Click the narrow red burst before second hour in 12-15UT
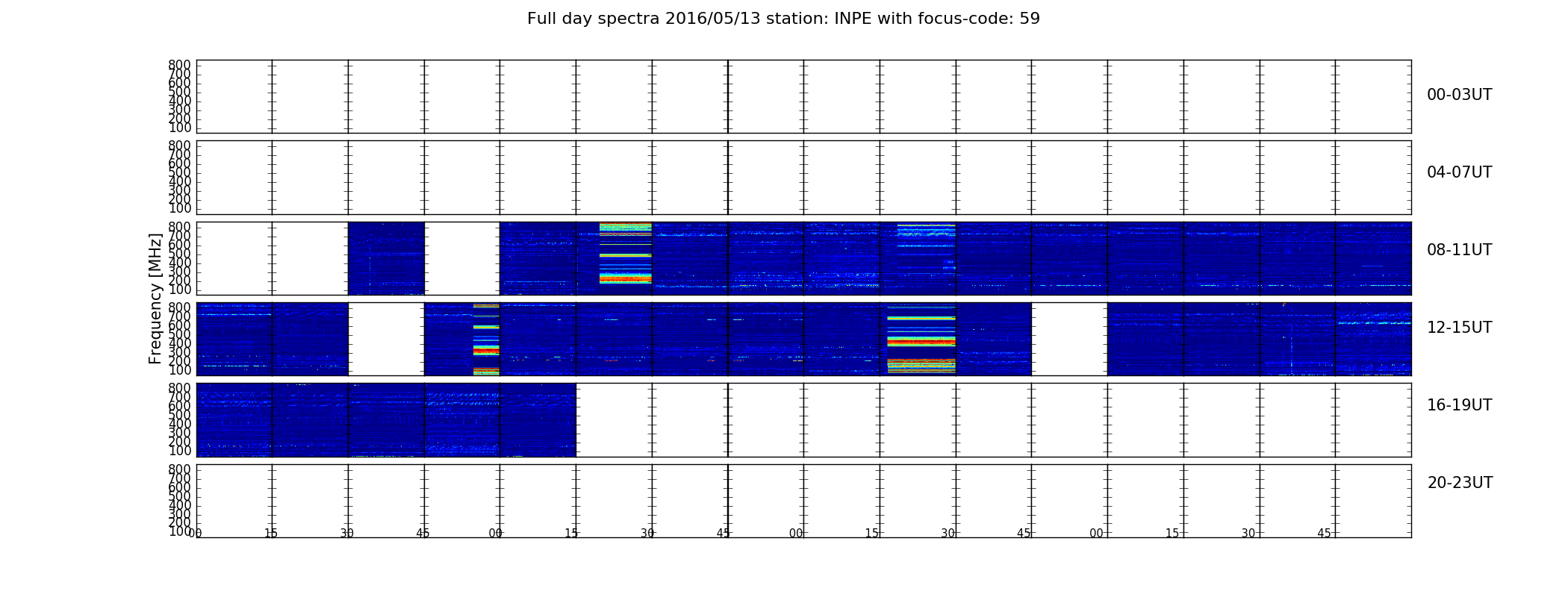The height and width of the screenshot is (597, 1568). tap(486, 339)
